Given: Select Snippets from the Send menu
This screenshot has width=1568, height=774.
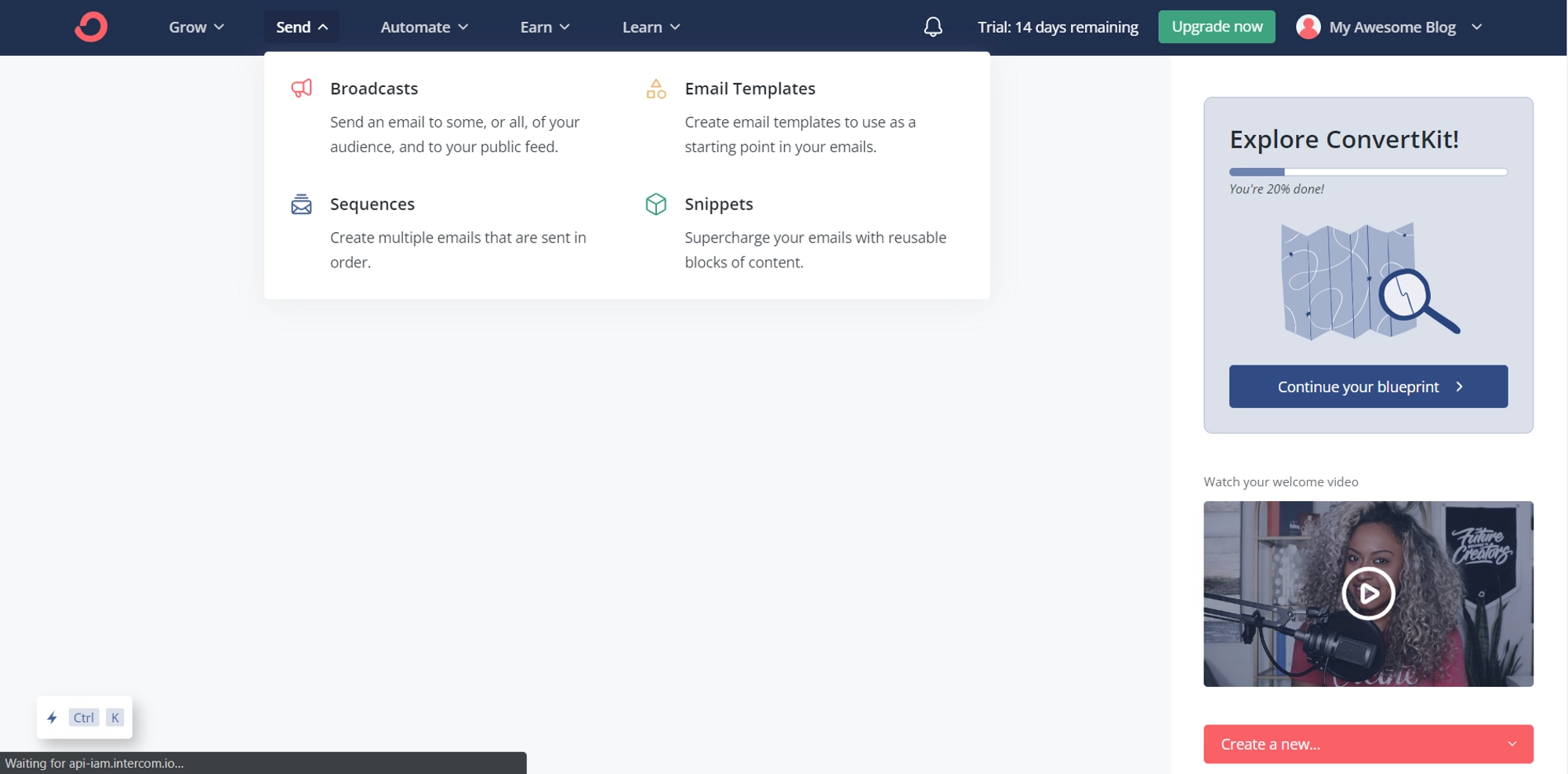Looking at the screenshot, I should [x=719, y=204].
